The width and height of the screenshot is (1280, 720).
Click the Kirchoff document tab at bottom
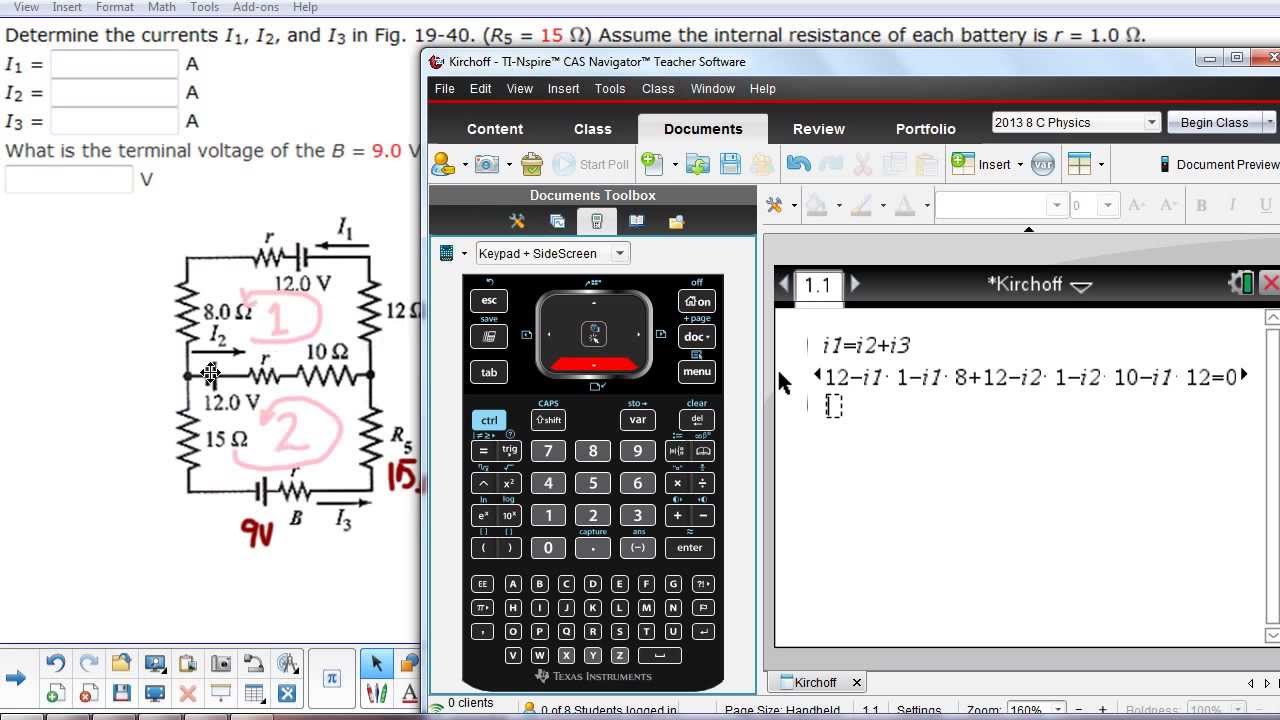click(816, 682)
